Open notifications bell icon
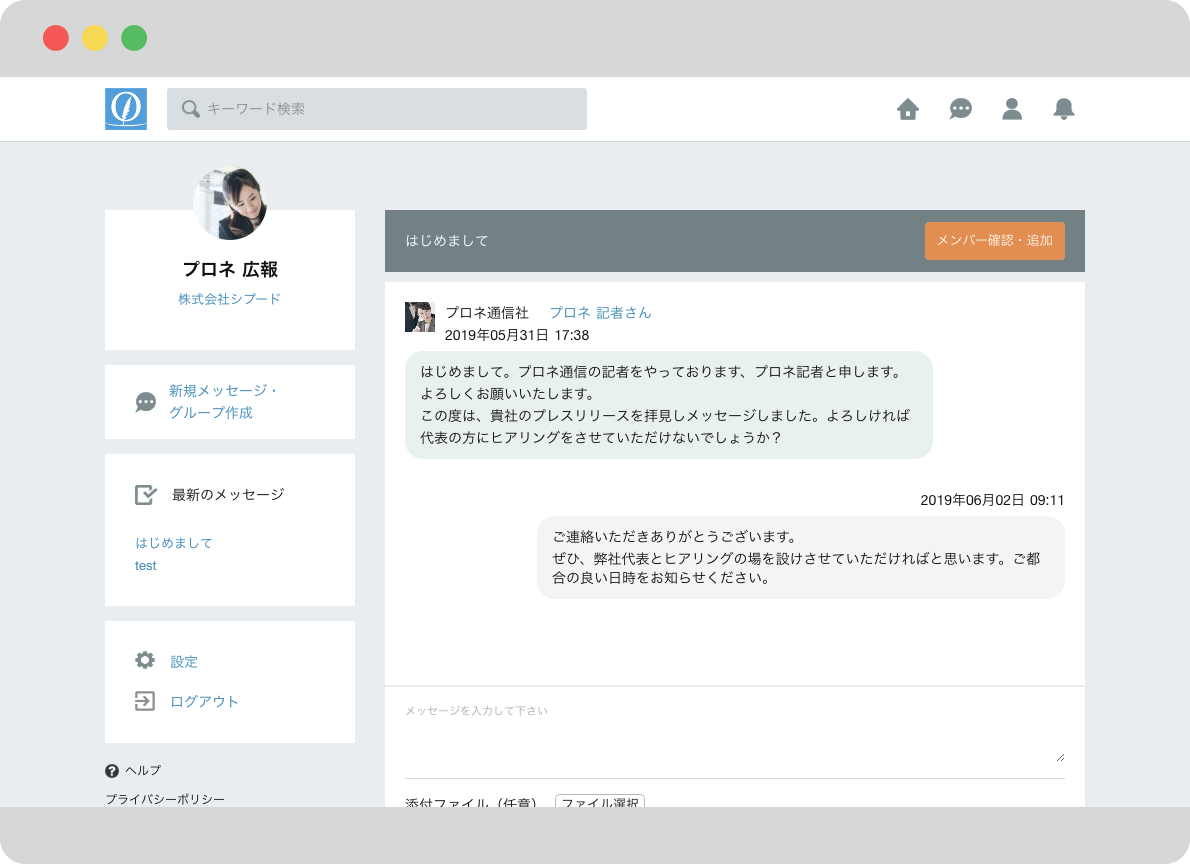This screenshot has height=864, width=1190. click(x=1064, y=109)
